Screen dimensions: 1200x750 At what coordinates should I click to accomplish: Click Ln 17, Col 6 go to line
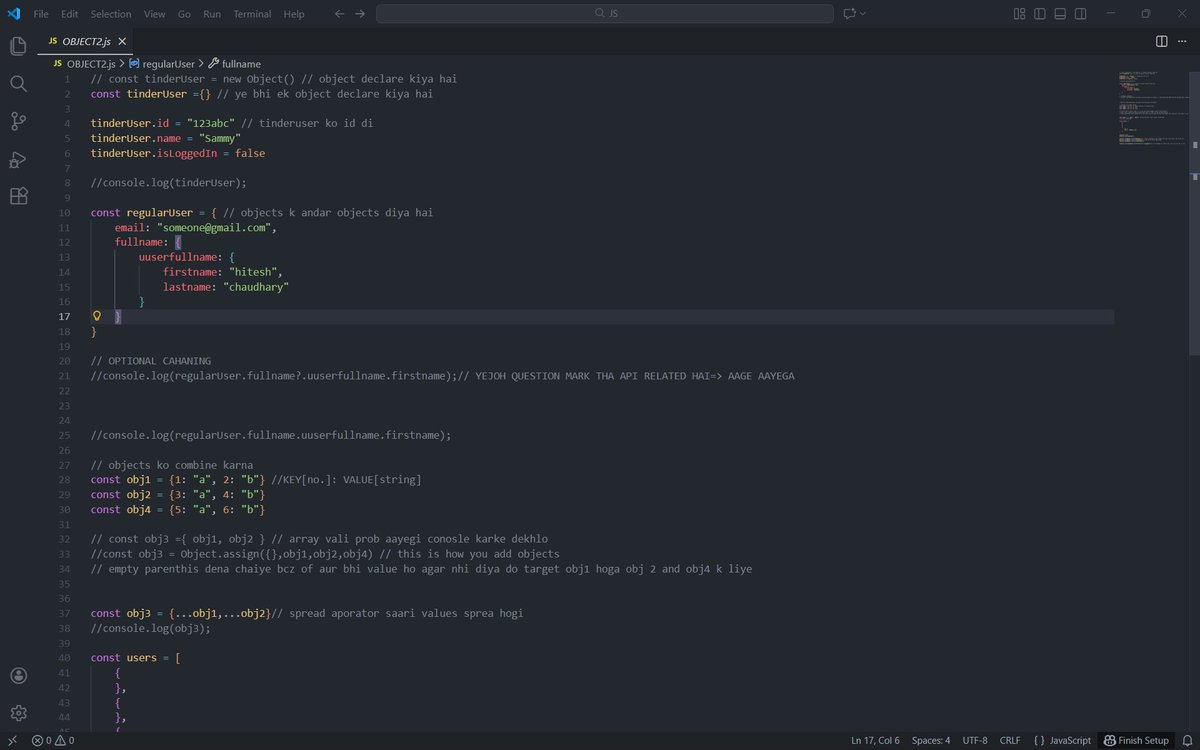coord(875,740)
